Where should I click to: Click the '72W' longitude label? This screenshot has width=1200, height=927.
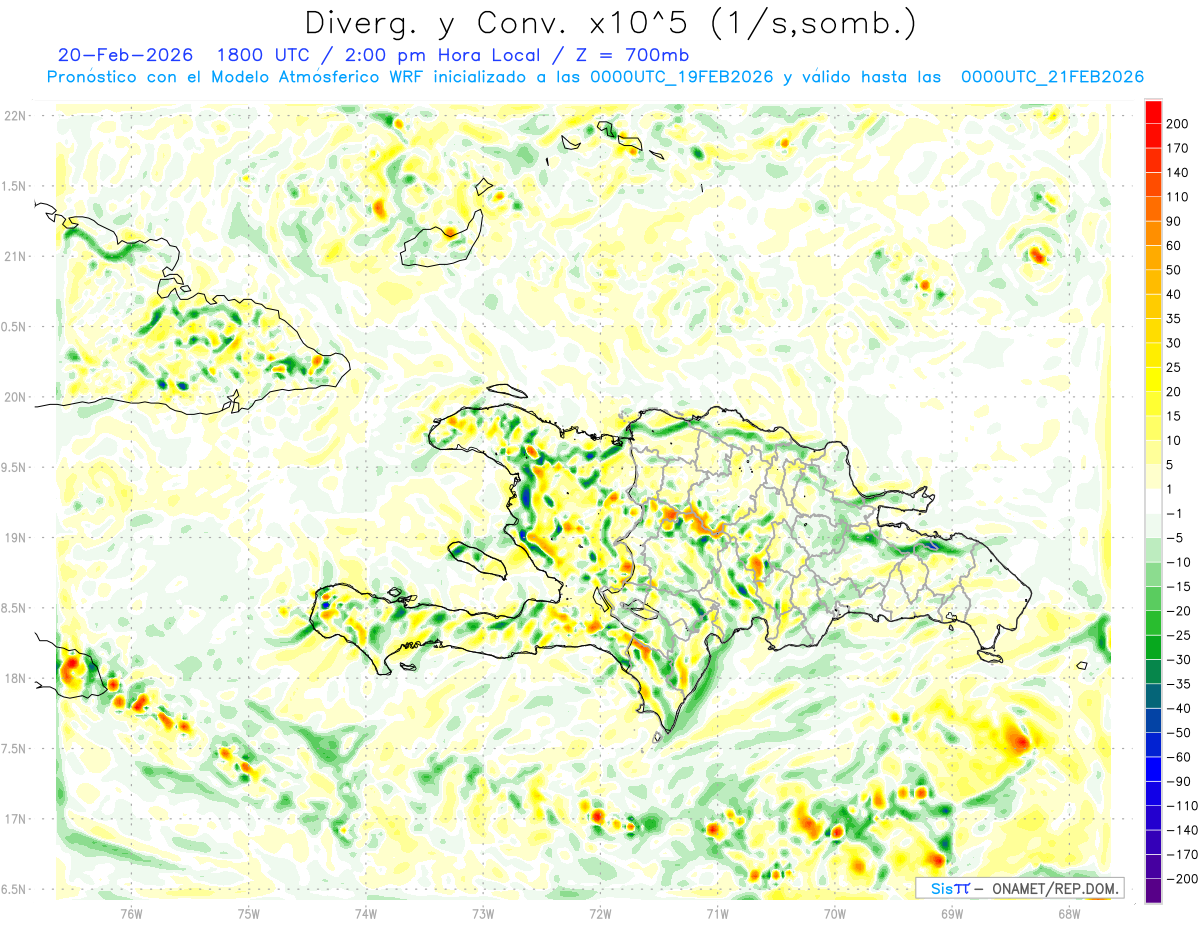[600, 913]
